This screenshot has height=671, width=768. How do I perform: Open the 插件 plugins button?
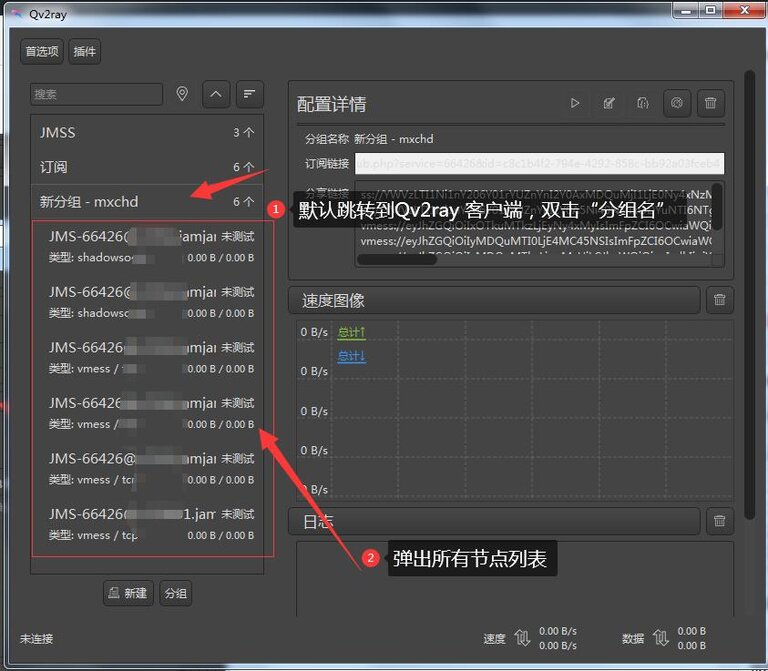[x=85, y=51]
